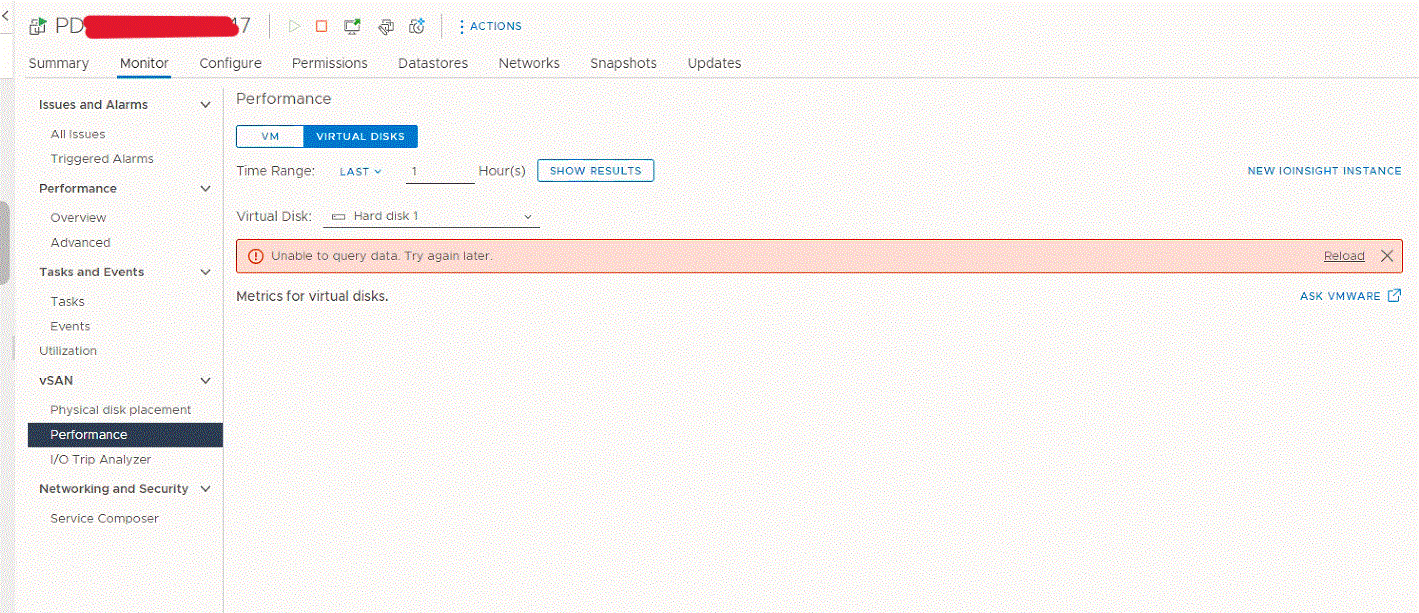The width and height of the screenshot is (1419, 613).
Task: Click the hard disk icon in selector
Action: point(338,216)
